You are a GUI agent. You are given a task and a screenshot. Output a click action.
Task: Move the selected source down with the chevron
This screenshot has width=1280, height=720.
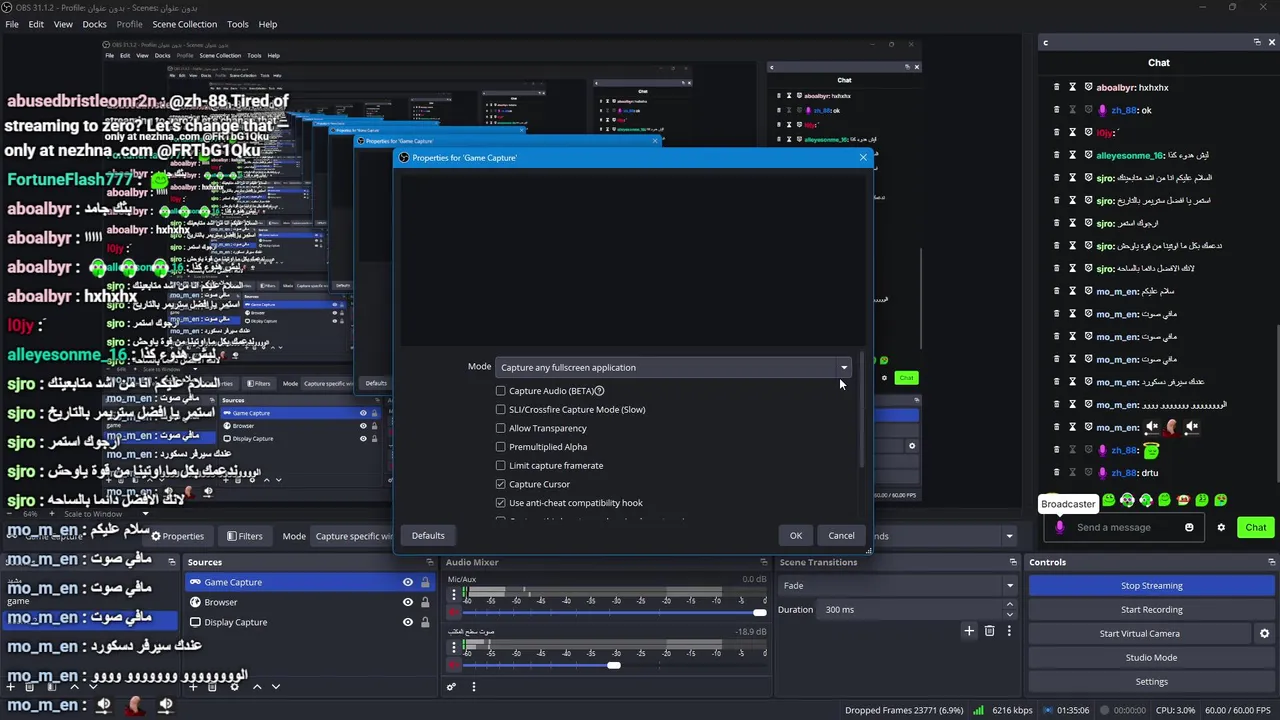(x=276, y=687)
